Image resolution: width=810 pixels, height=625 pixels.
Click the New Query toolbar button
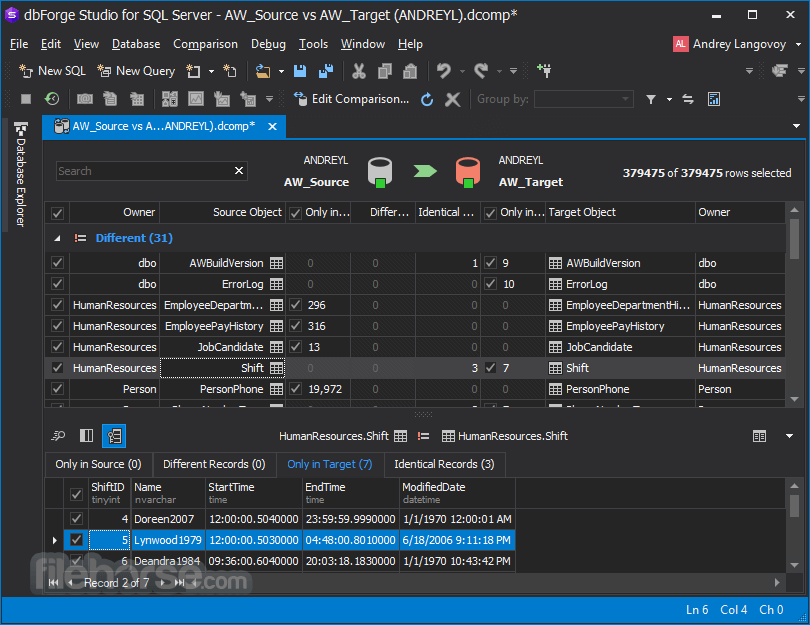[136, 71]
